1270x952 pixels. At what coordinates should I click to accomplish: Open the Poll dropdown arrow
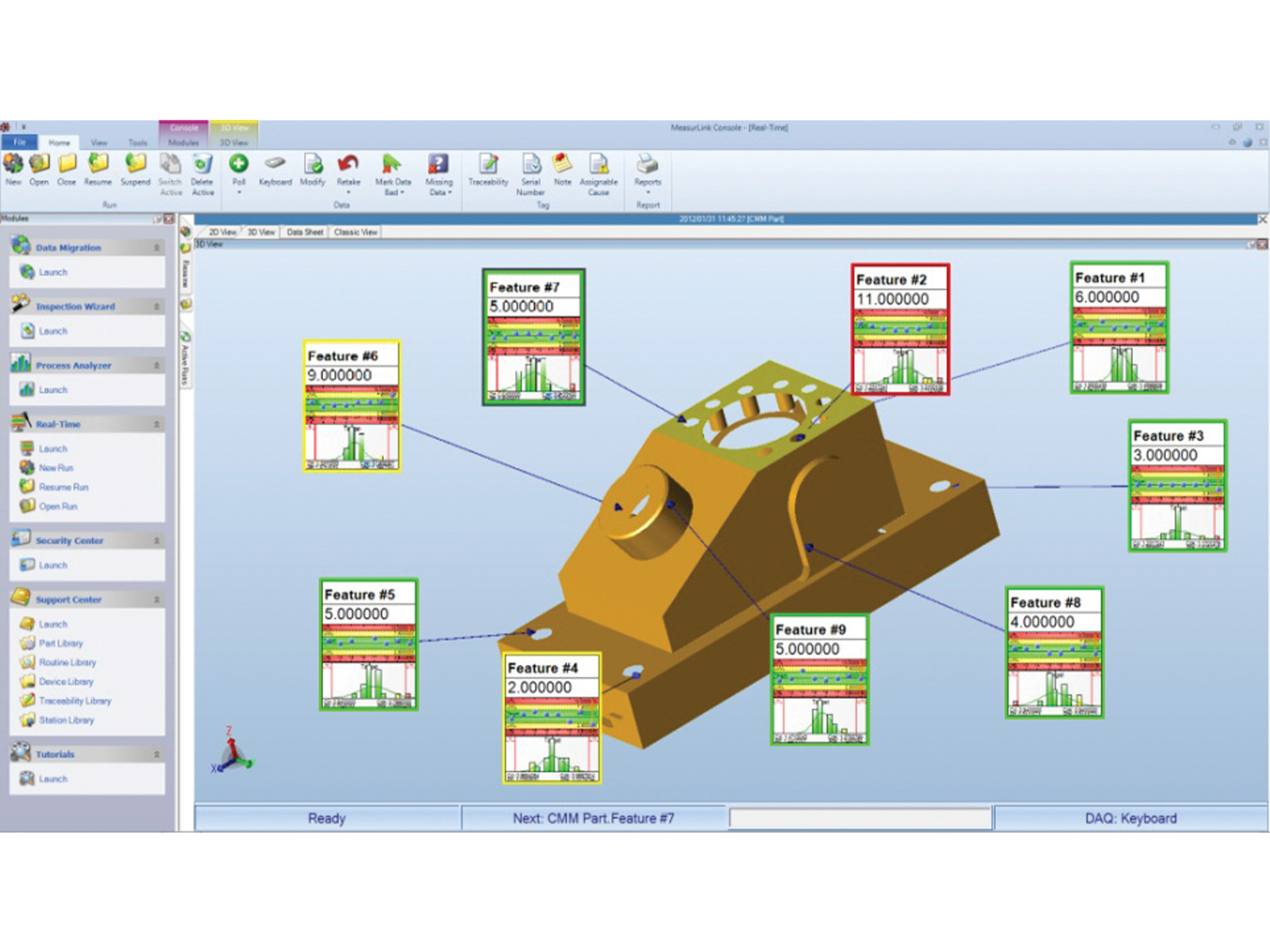coord(239,192)
